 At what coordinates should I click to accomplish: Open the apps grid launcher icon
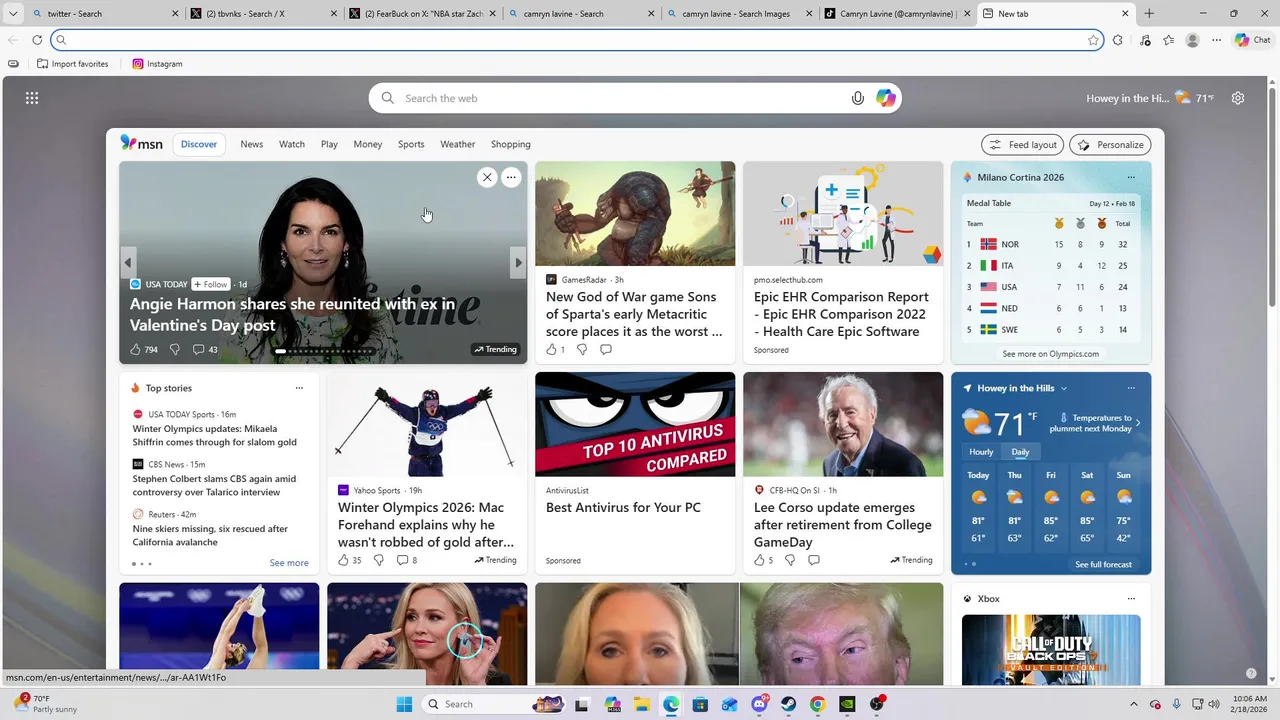coord(32,98)
